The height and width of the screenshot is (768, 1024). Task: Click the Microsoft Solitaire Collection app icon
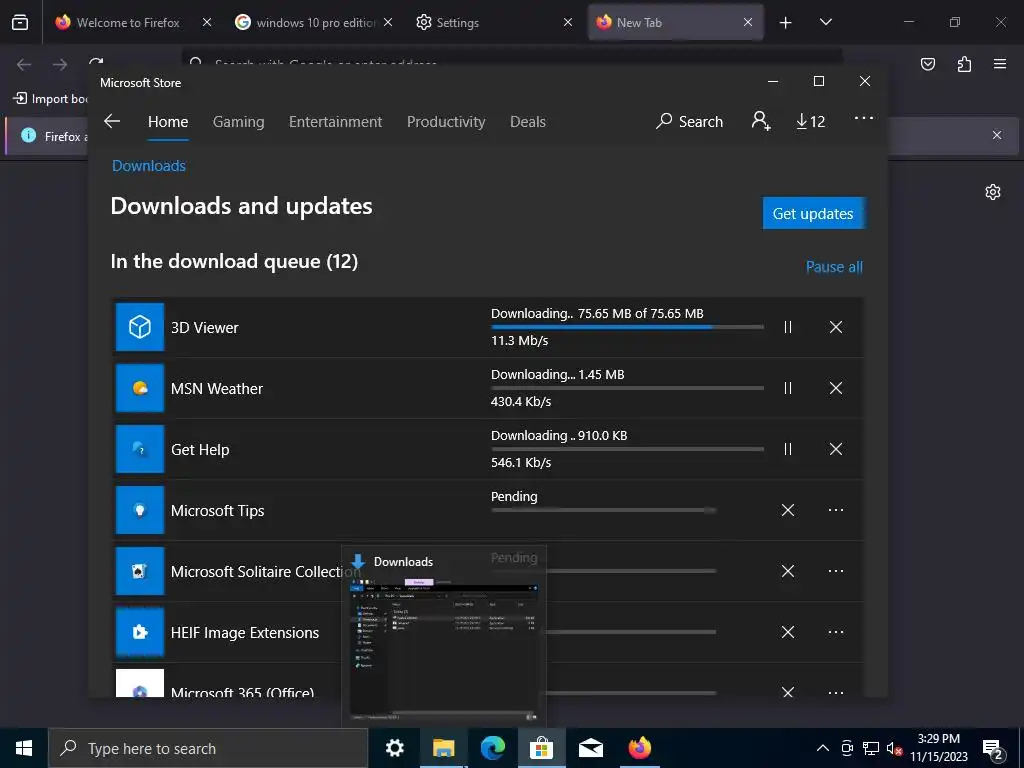pos(140,571)
